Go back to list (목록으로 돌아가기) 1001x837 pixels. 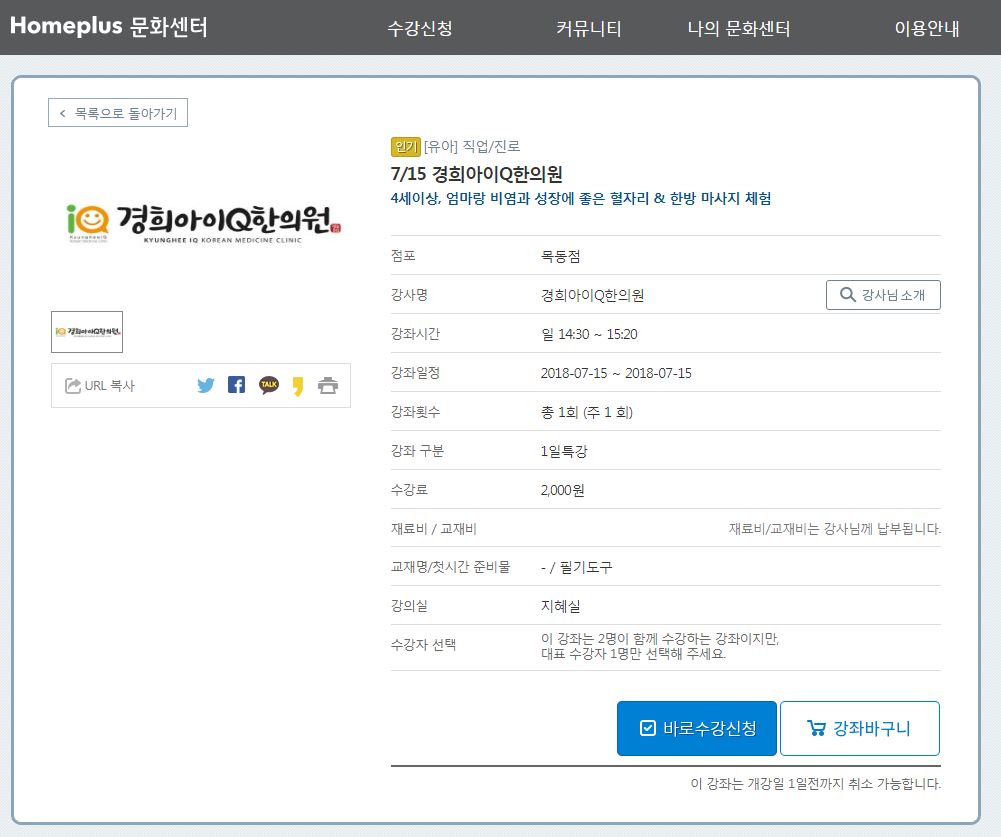coord(118,113)
